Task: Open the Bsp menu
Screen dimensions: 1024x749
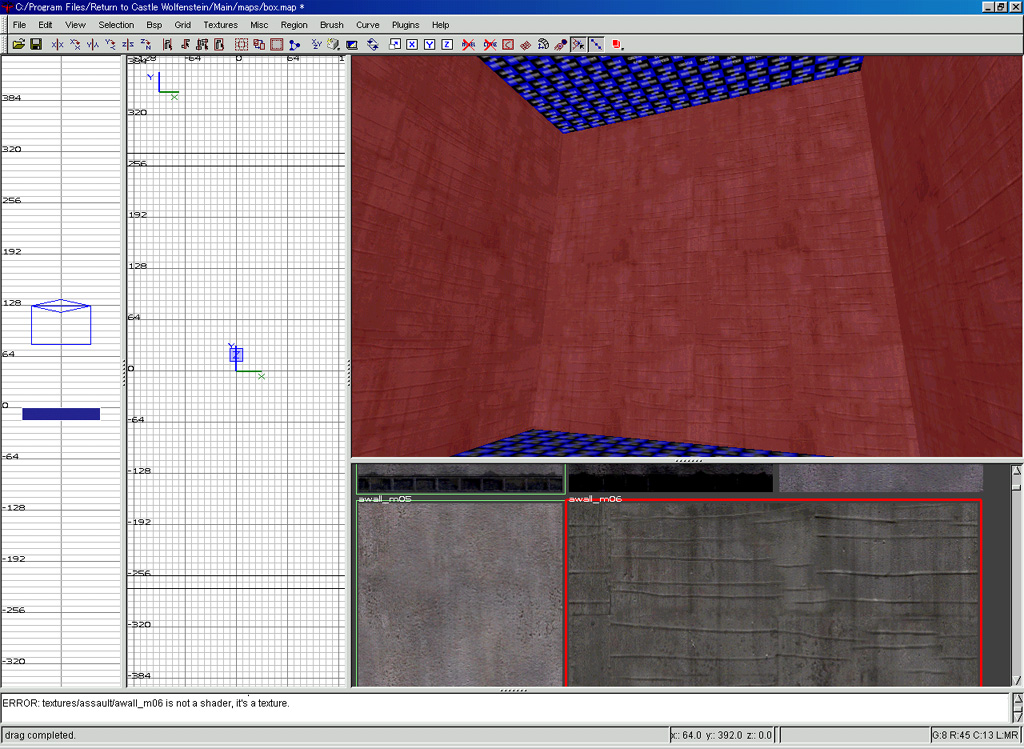Action: (154, 25)
